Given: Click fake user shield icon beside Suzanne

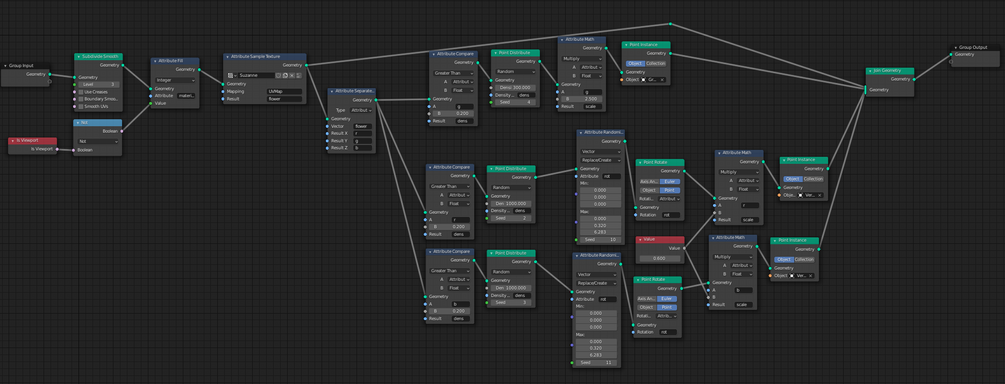Looking at the screenshot, I should point(278,75).
